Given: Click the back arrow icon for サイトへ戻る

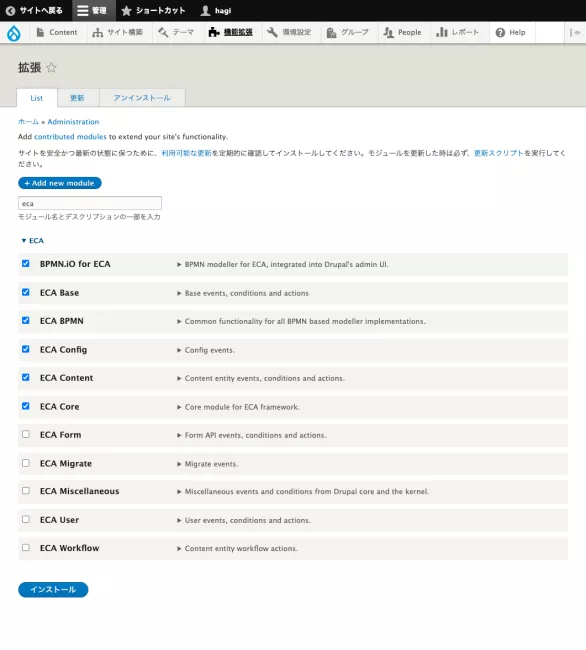Looking at the screenshot, I should coord(11,11).
